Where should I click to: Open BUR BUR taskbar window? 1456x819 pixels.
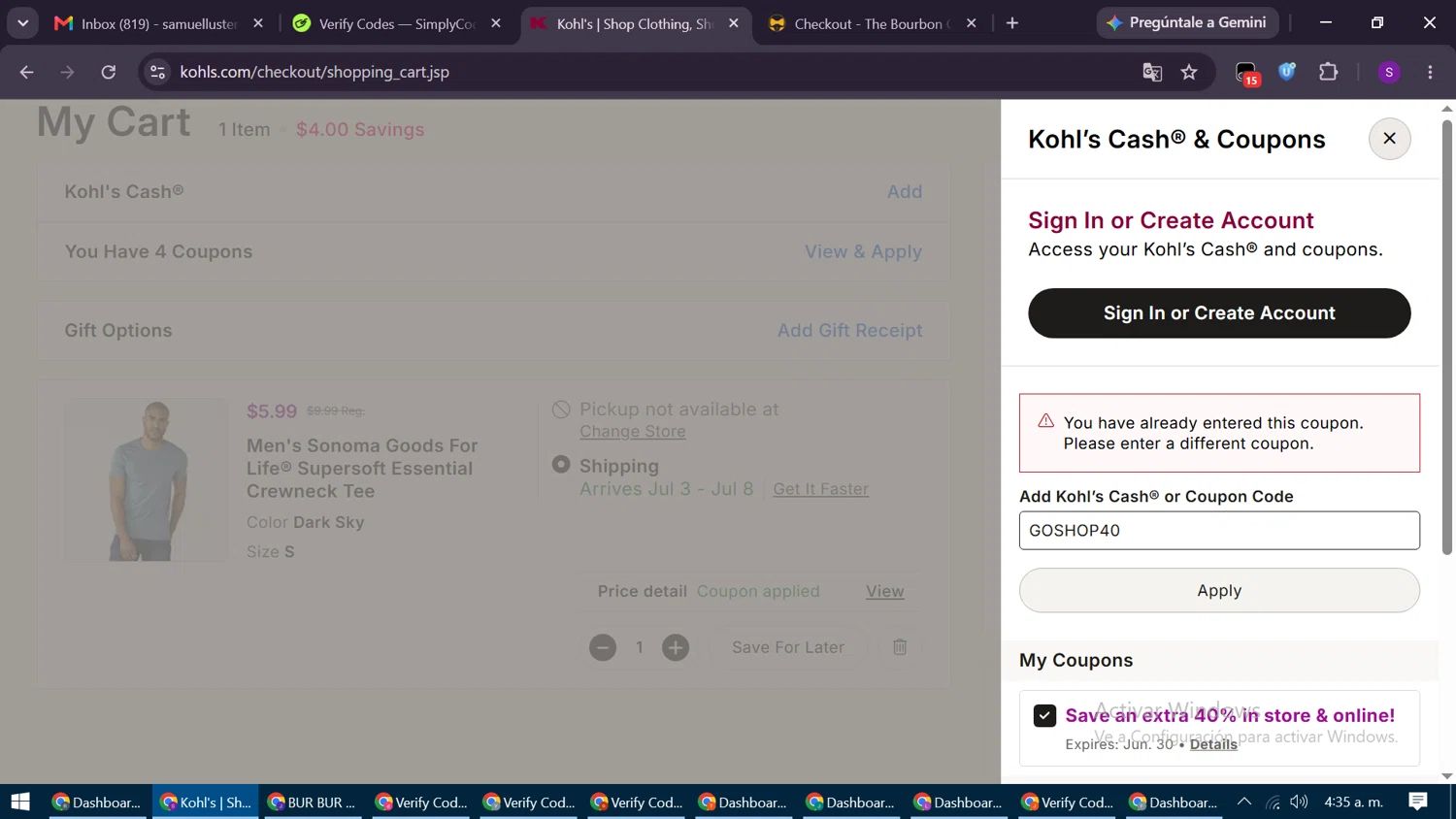click(313, 802)
